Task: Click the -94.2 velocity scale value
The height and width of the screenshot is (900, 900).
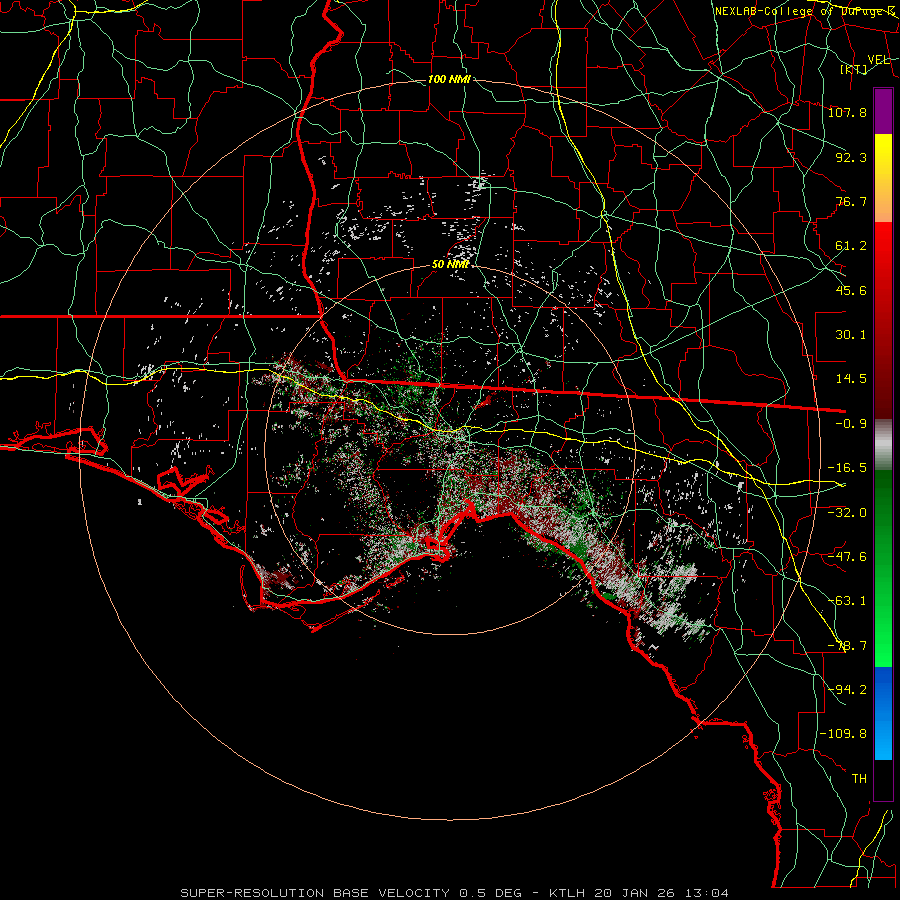Action: pos(847,689)
